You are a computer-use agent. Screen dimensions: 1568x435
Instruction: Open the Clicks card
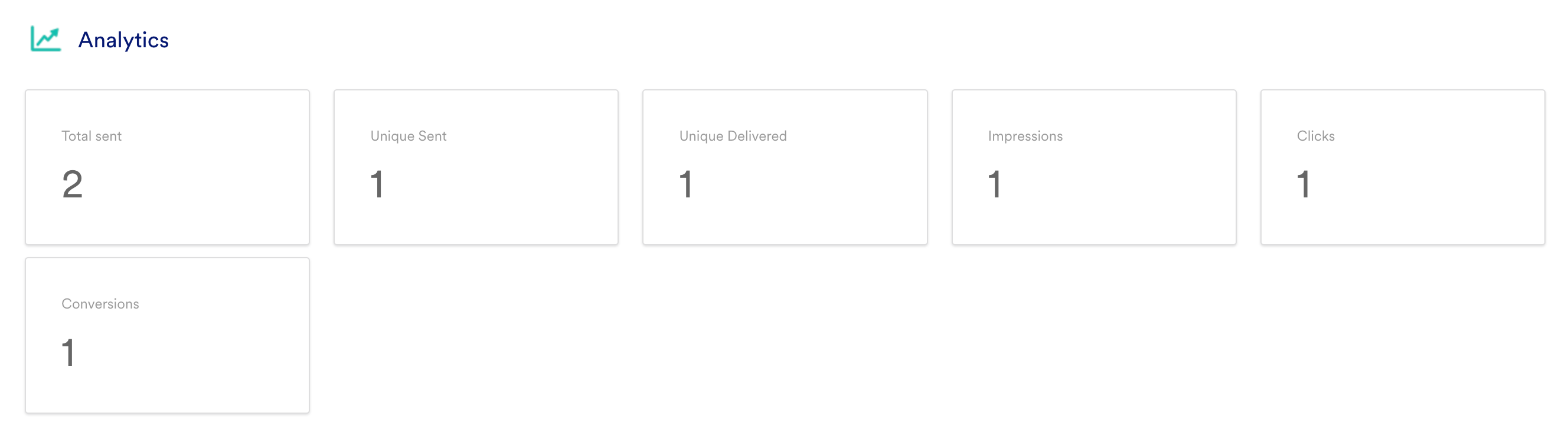[1403, 167]
